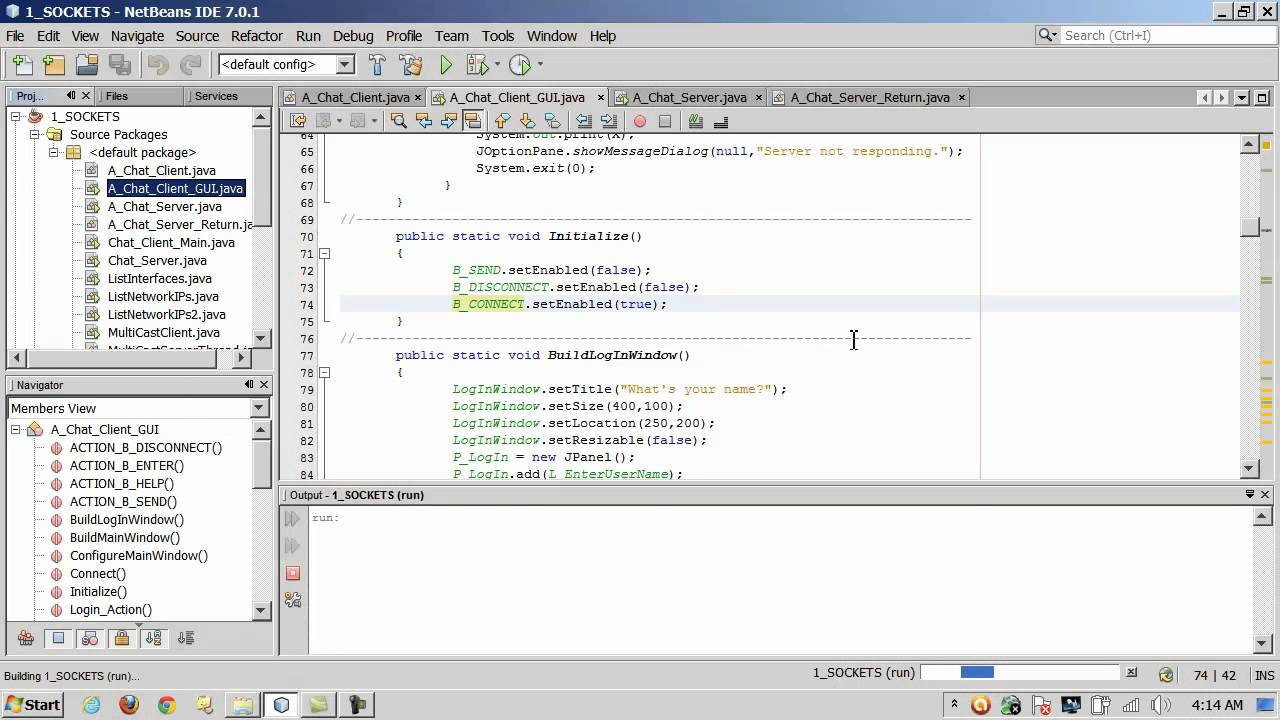Open the Refactor menu
1280x720 pixels.
coord(256,36)
